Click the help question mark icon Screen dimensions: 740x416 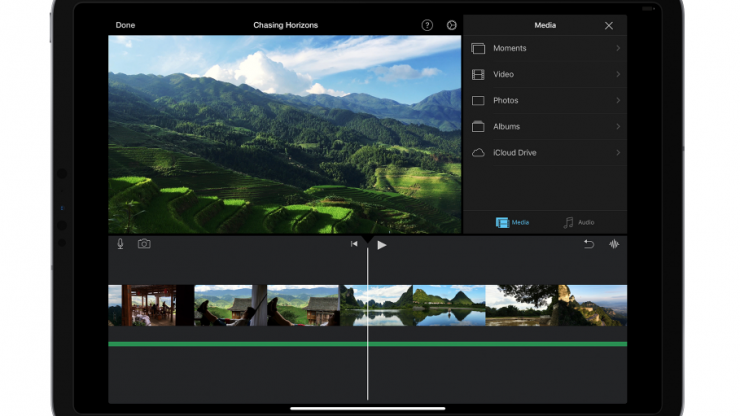[x=427, y=25]
